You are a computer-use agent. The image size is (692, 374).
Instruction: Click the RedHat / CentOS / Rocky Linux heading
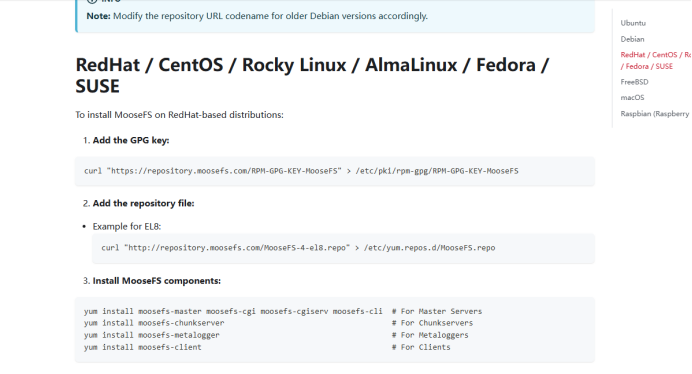(312, 76)
